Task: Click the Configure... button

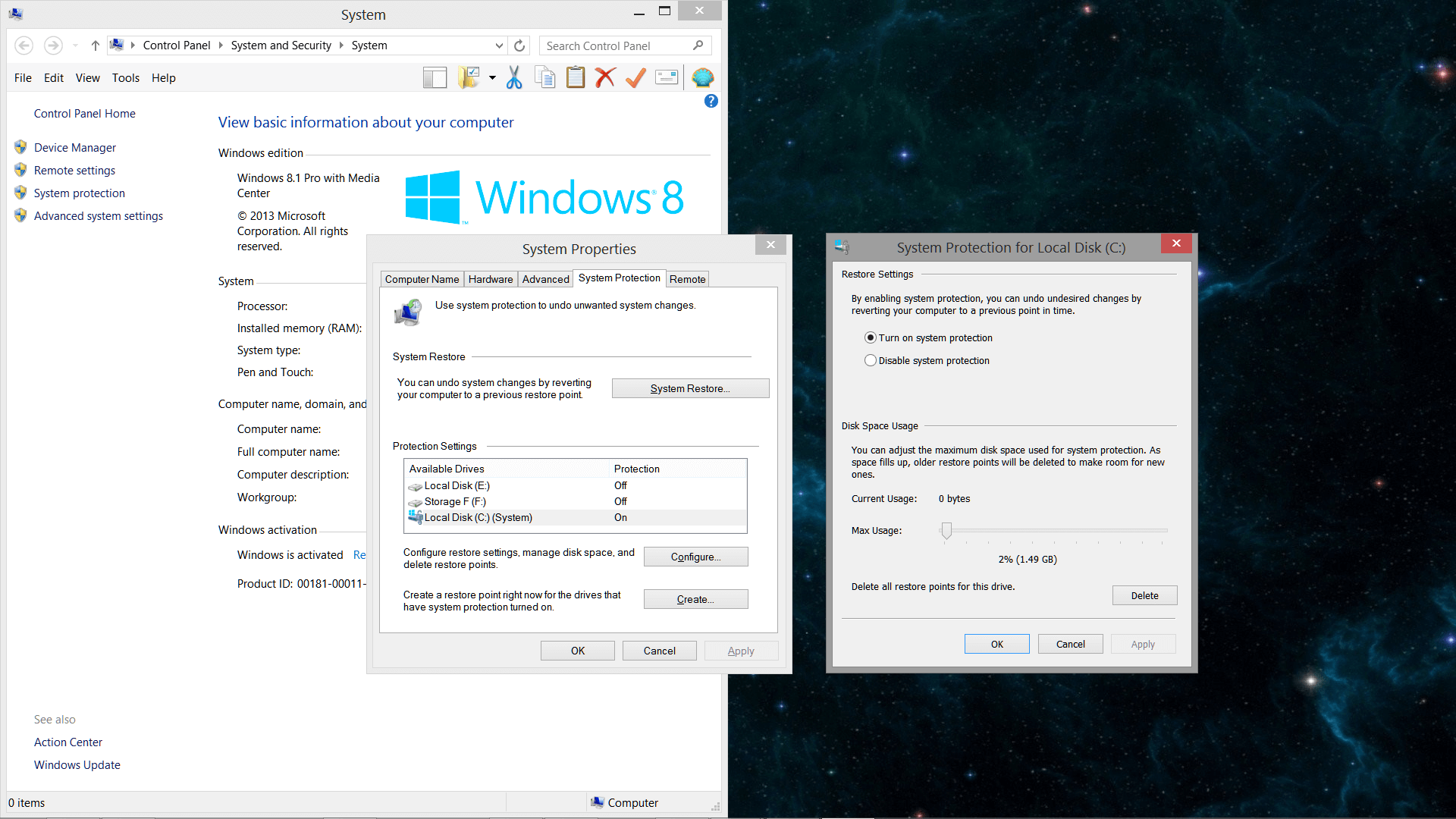Action: point(695,557)
